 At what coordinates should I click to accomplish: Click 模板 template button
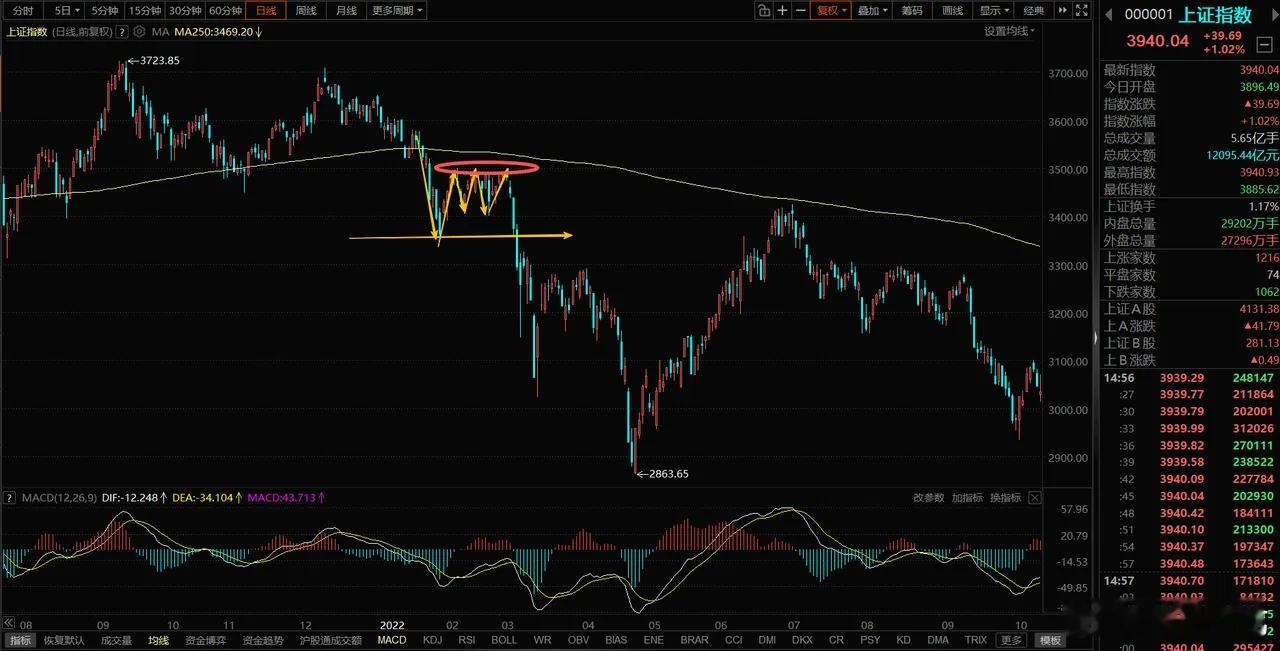(x=1048, y=640)
